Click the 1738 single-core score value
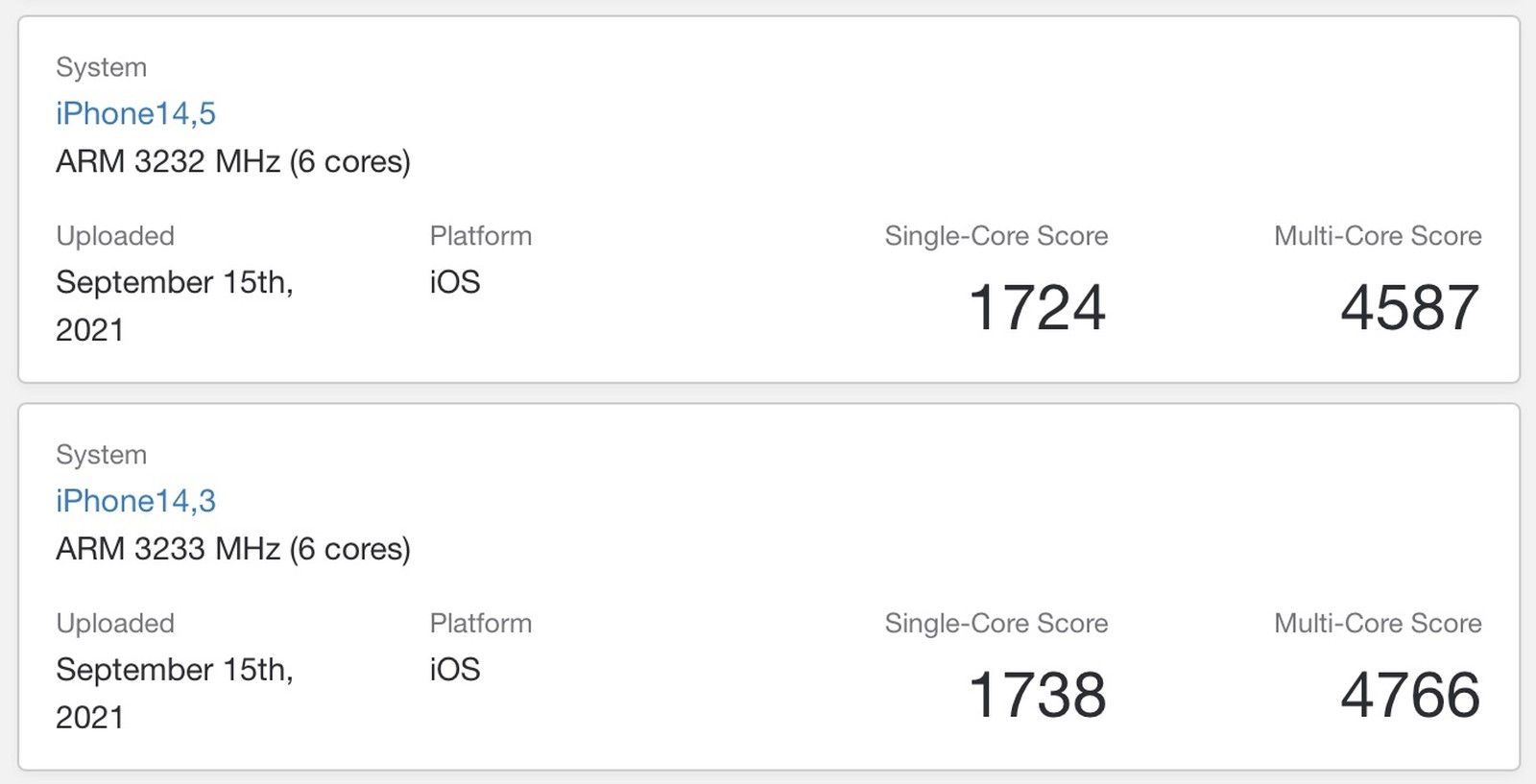Screen dimensions: 1536x784 1037,695
